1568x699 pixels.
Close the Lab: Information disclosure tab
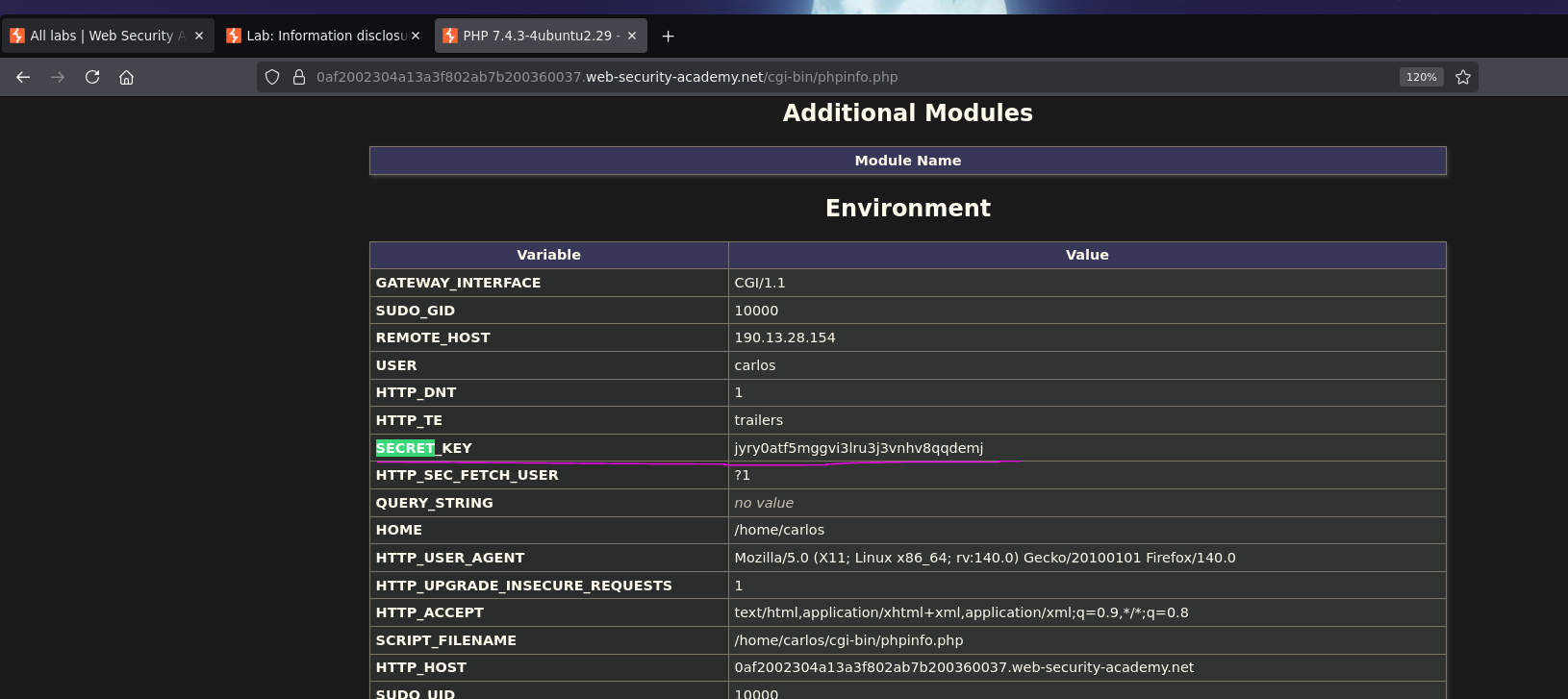point(416,36)
